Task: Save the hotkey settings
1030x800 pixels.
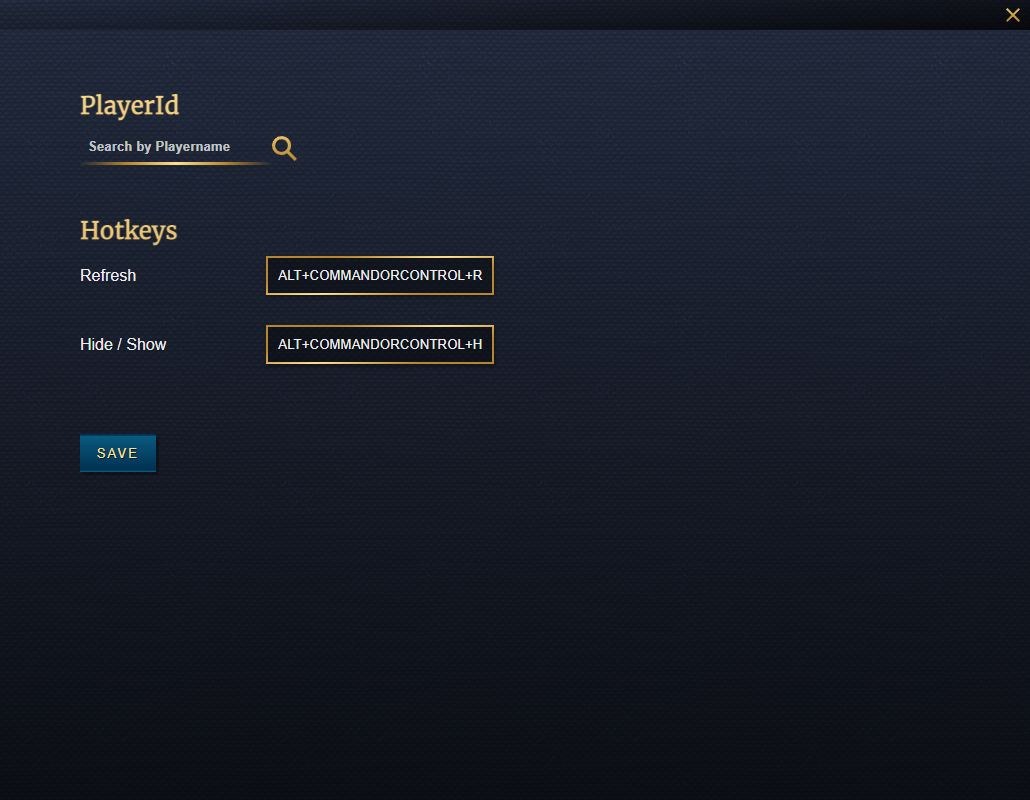Action: 117,452
